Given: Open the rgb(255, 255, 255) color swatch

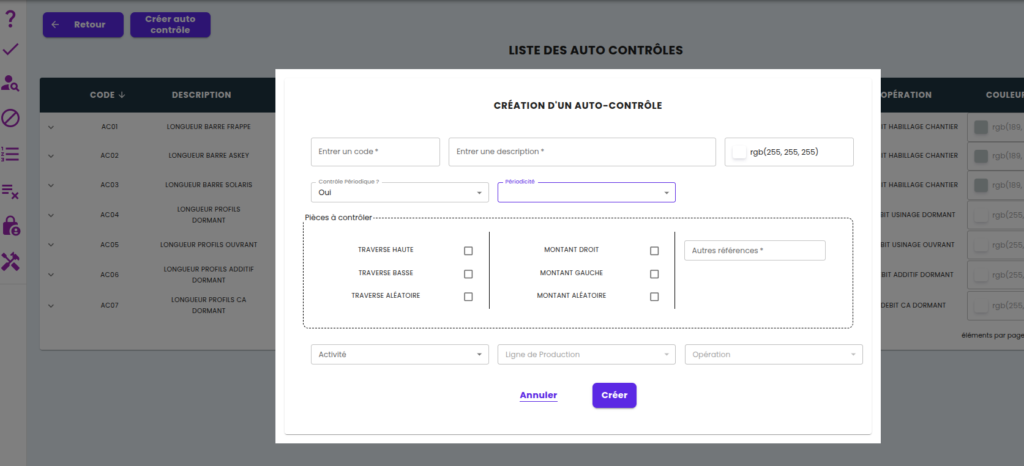Looking at the screenshot, I should tap(739, 152).
